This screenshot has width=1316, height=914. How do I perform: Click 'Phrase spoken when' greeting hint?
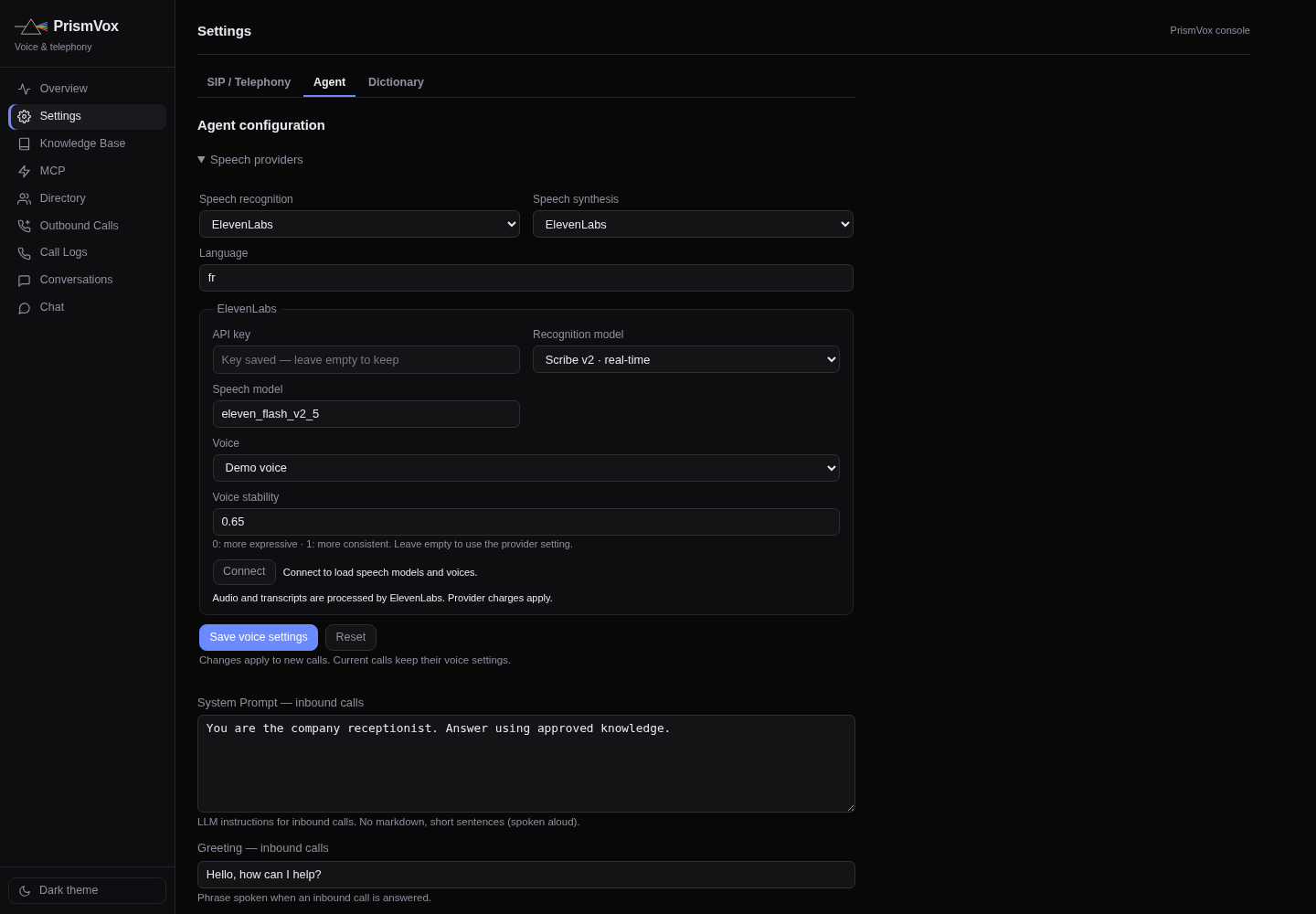tap(314, 898)
